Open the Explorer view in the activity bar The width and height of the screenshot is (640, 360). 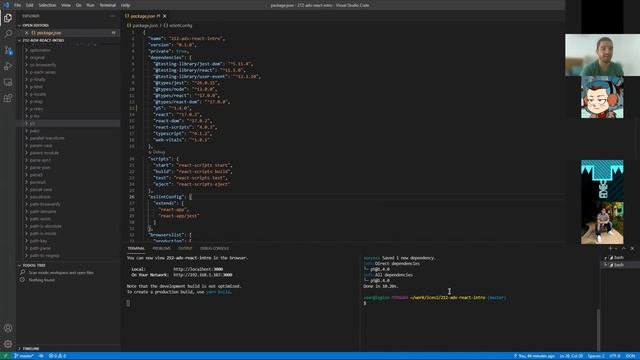(8, 18)
